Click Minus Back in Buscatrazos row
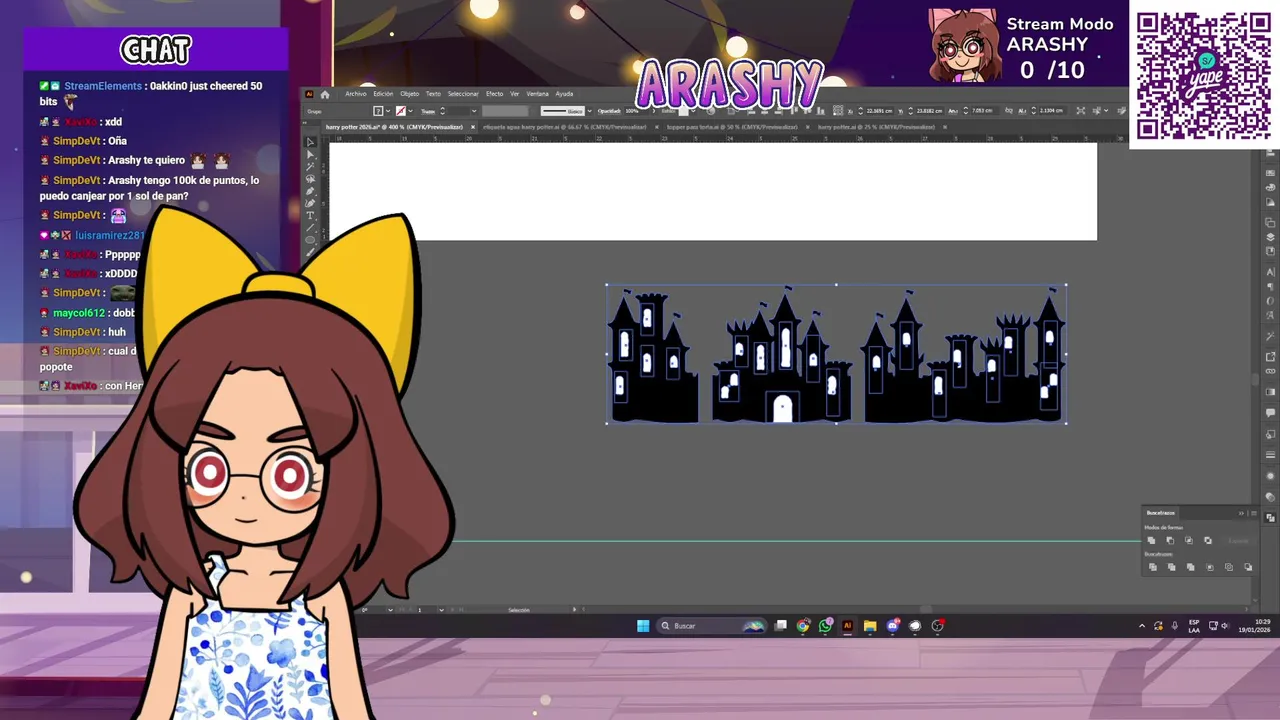This screenshot has height=720, width=1280. pos(1248,567)
